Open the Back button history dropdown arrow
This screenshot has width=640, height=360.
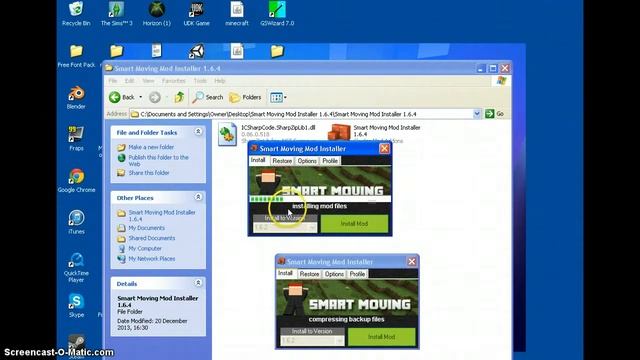click(141, 97)
